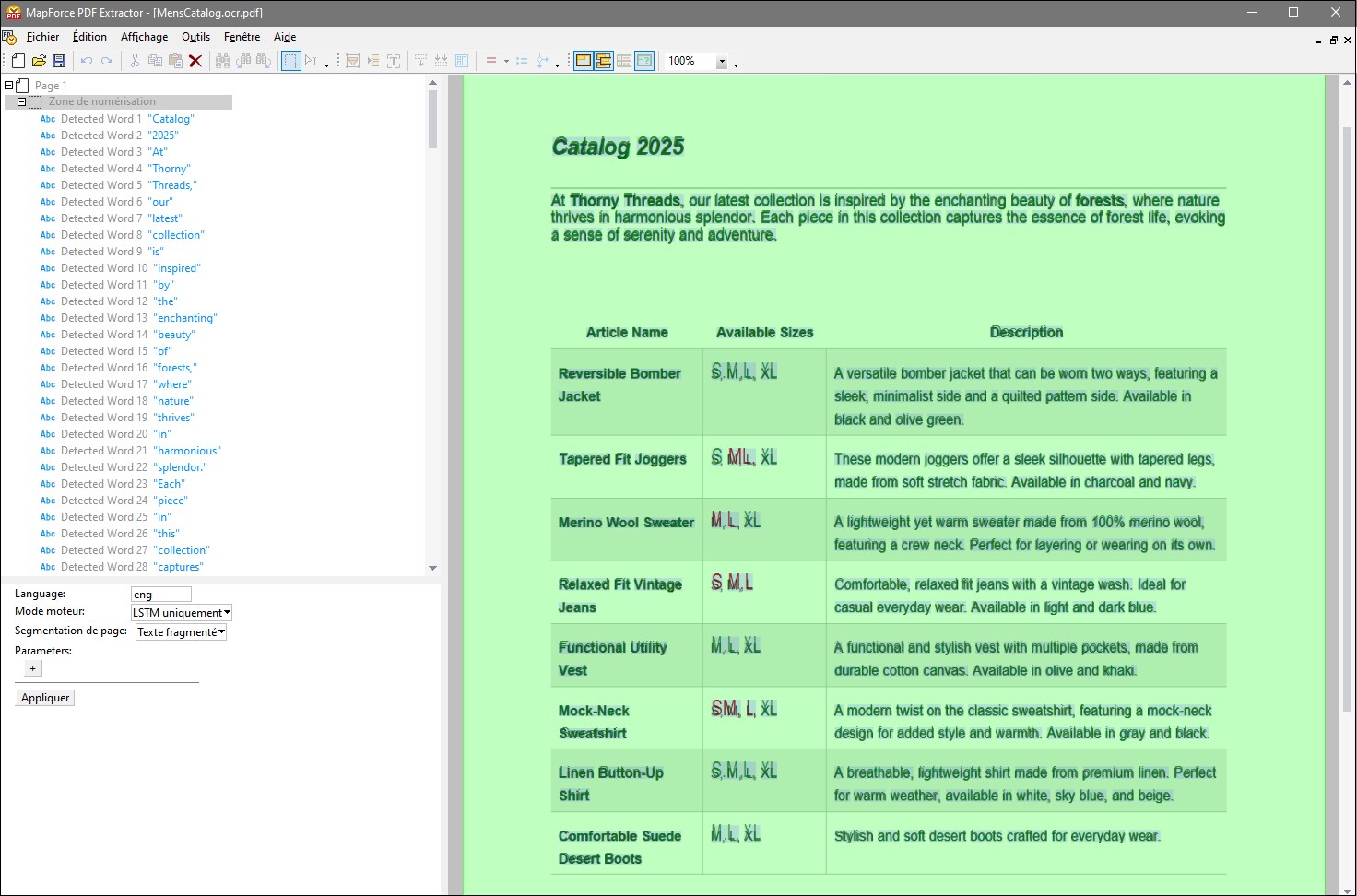Toggle the yellow hierarchy pane view button
The image size is (1357, 896).
tap(604, 61)
